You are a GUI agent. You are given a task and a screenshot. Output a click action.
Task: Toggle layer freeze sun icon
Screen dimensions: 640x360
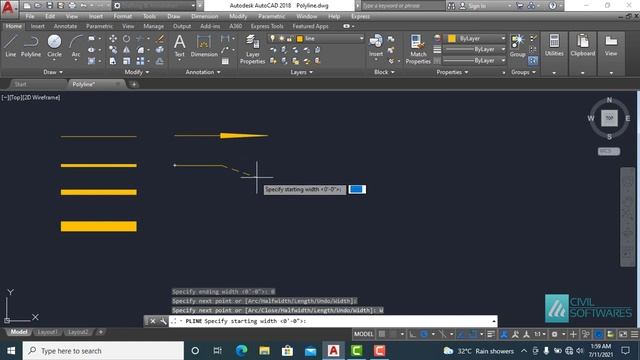pos(281,38)
